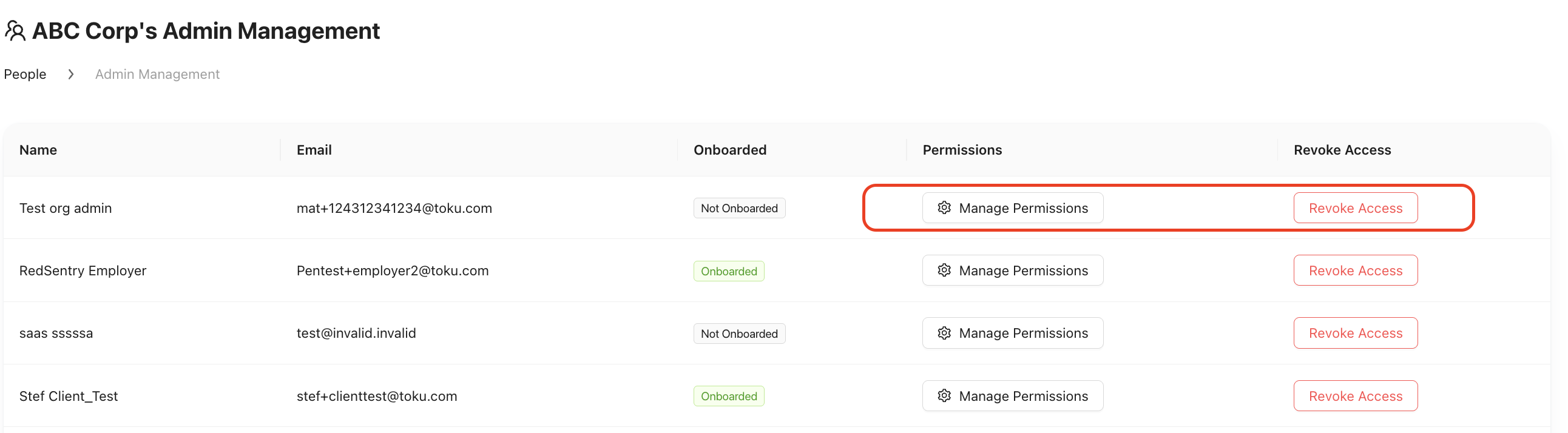The height and width of the screenshot is (433, 1568).
Task: Click Not Onboarded badge for Test org admin
Action: 739,208
